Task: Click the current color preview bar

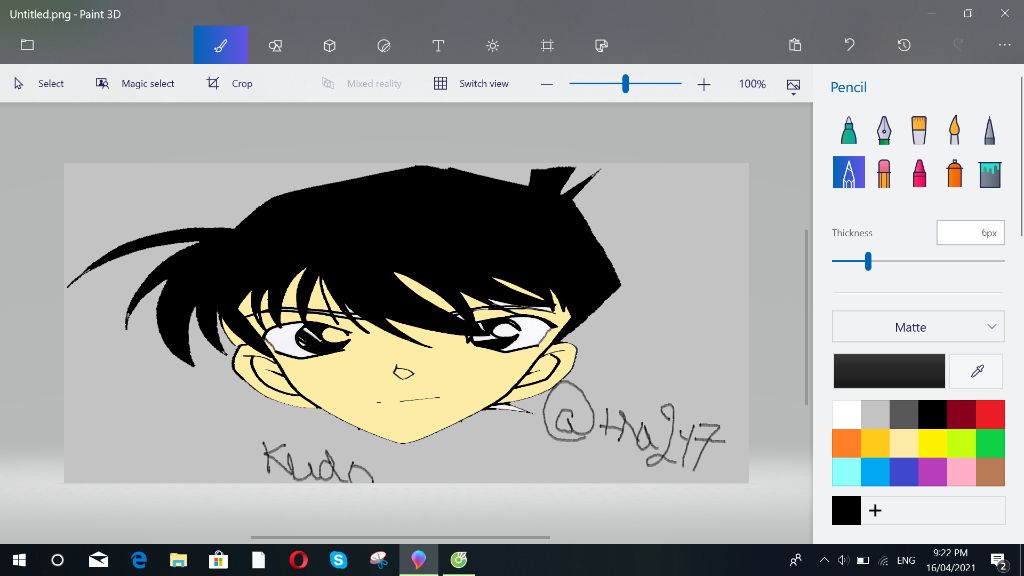Action: (x=889, y=371)
